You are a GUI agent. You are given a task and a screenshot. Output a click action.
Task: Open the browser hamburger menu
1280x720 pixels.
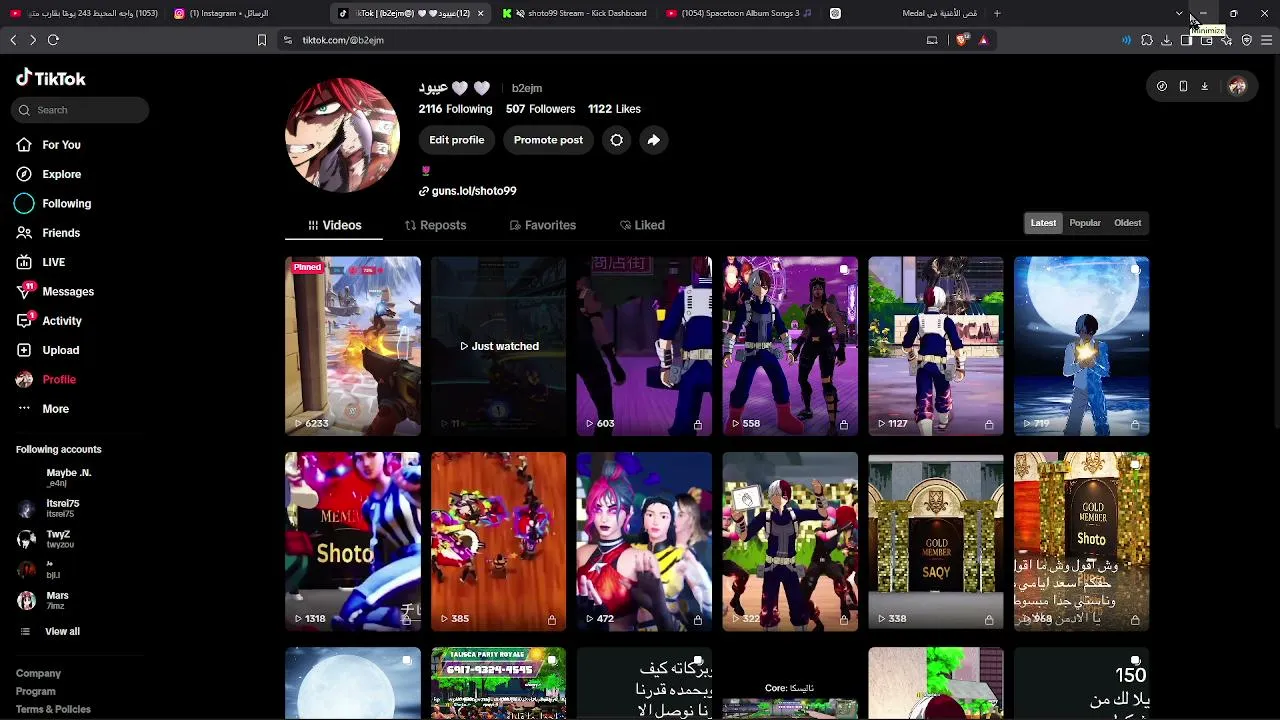tap(1266, 40)
